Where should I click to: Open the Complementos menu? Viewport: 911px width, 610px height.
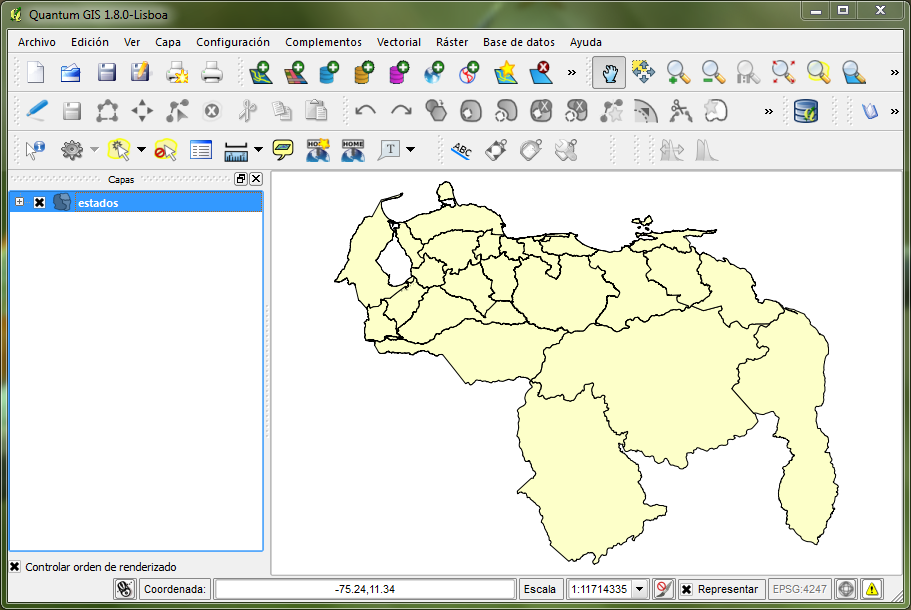323,42
